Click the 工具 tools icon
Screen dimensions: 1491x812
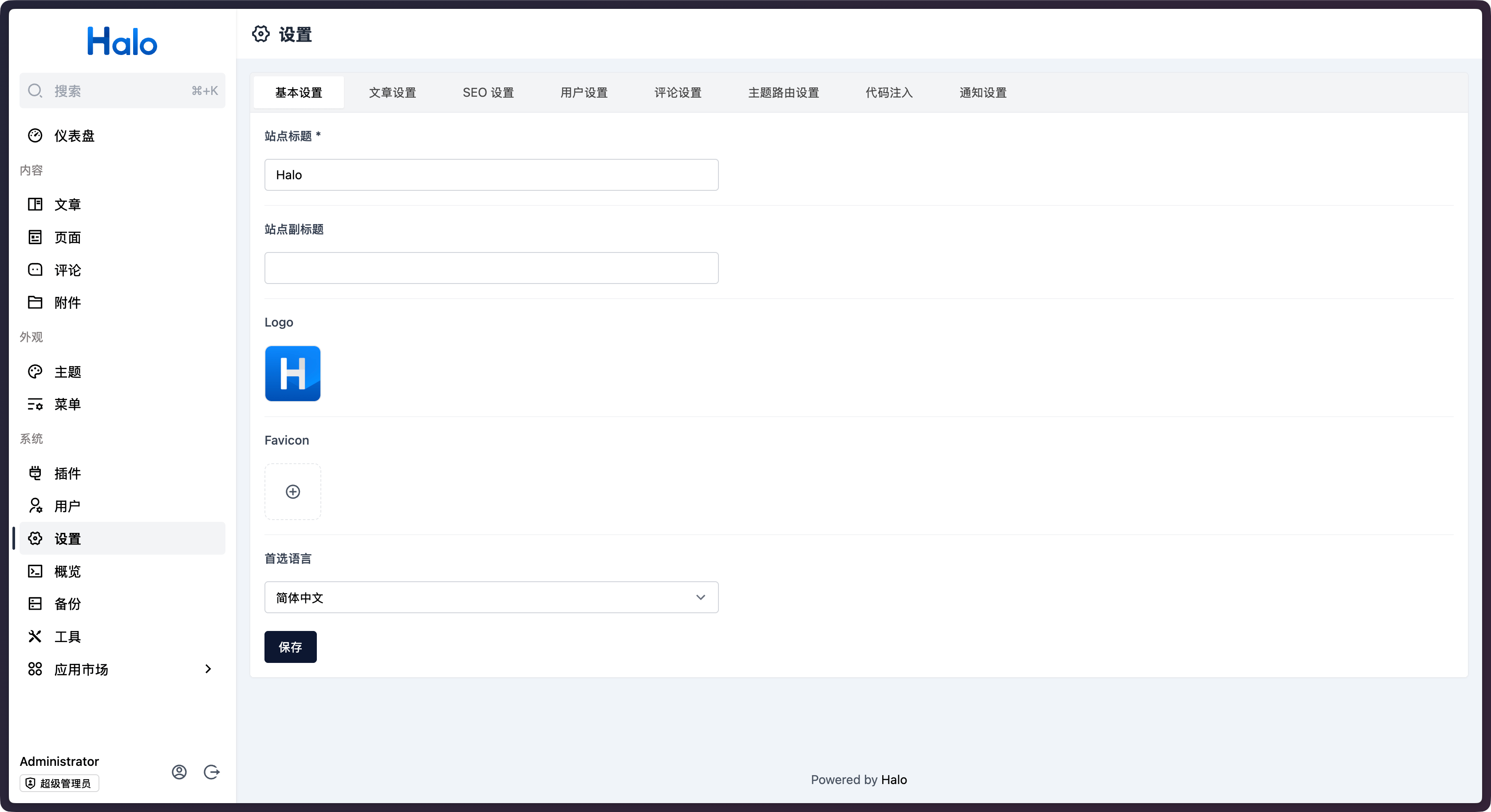tap(35, 637)
